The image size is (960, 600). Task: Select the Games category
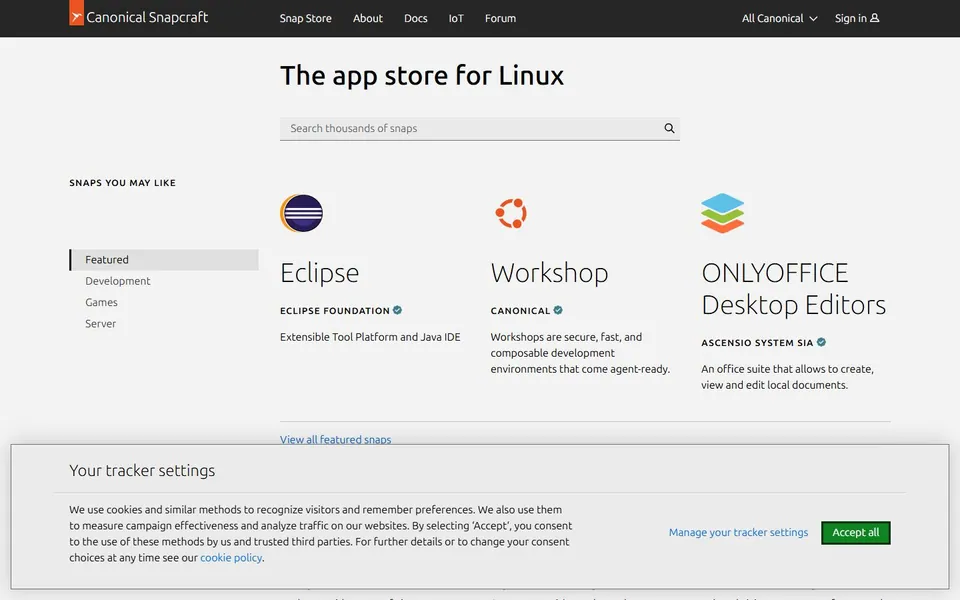[x=101, y=302]
